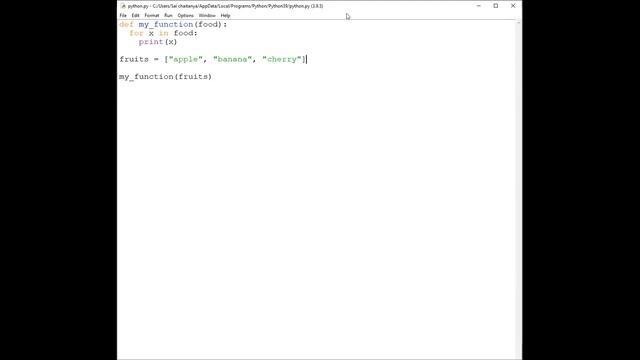Click the print(x) statement

158,42
